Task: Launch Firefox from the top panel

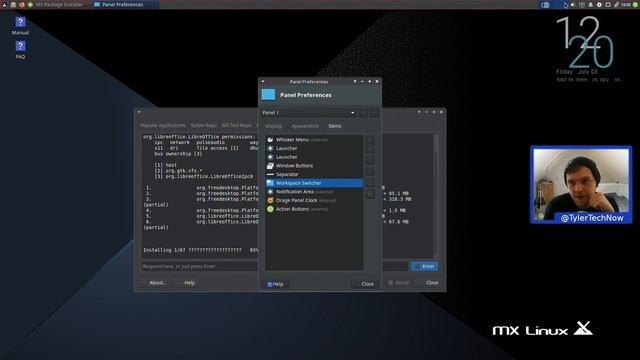Action: pos(22,4)
